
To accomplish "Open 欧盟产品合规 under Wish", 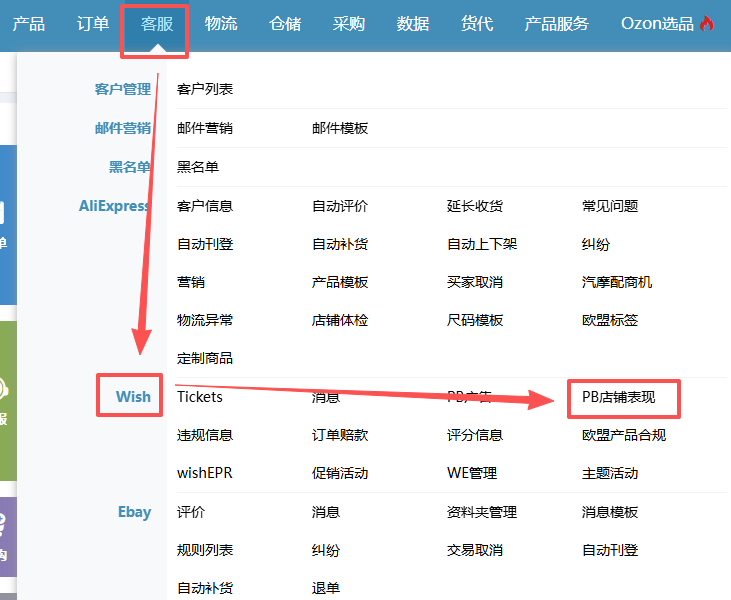I will (x=624, y=435).
